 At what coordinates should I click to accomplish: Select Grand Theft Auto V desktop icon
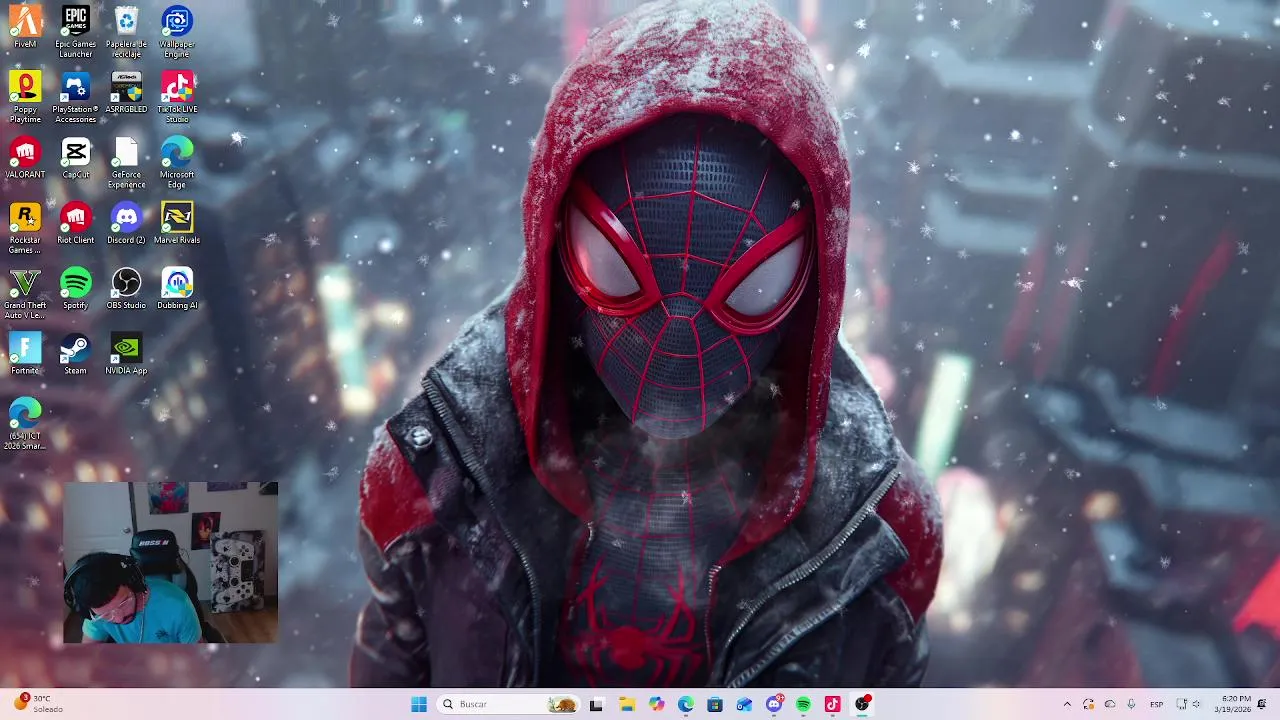25,292
